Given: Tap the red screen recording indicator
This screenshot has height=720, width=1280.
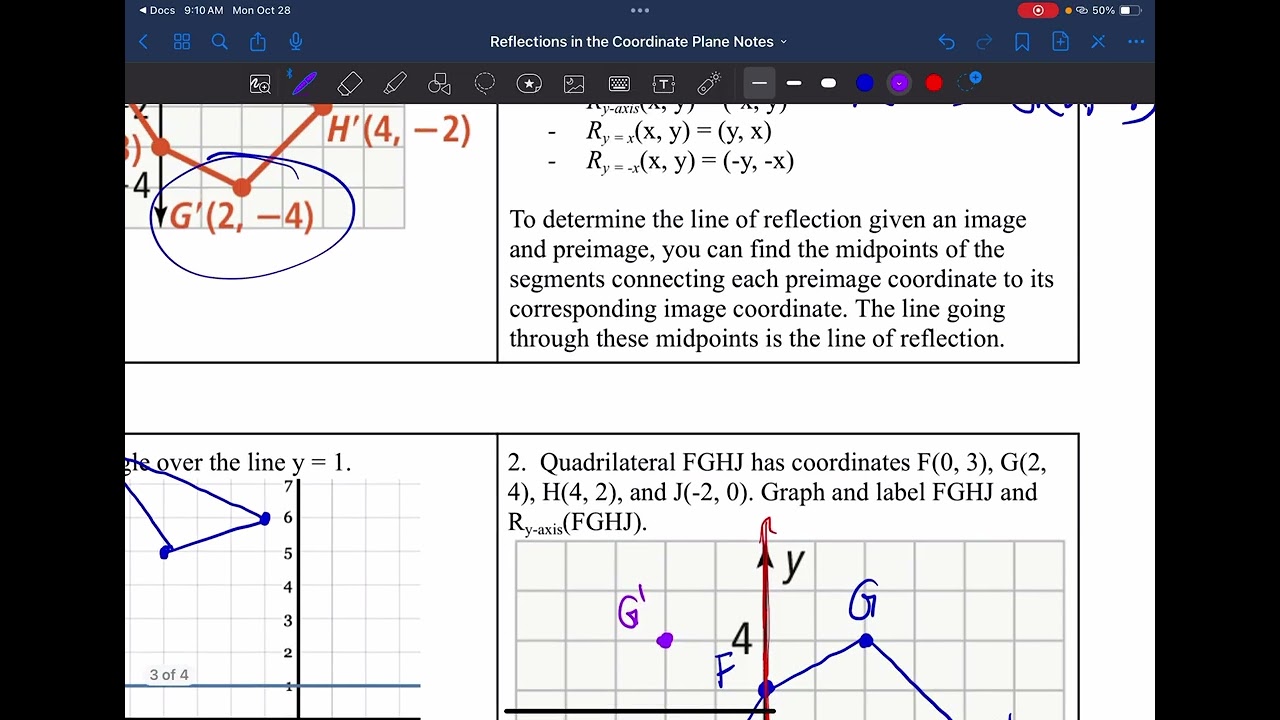Looking at the screenshot, I should pyautogui.click(x=1038, y=10).
